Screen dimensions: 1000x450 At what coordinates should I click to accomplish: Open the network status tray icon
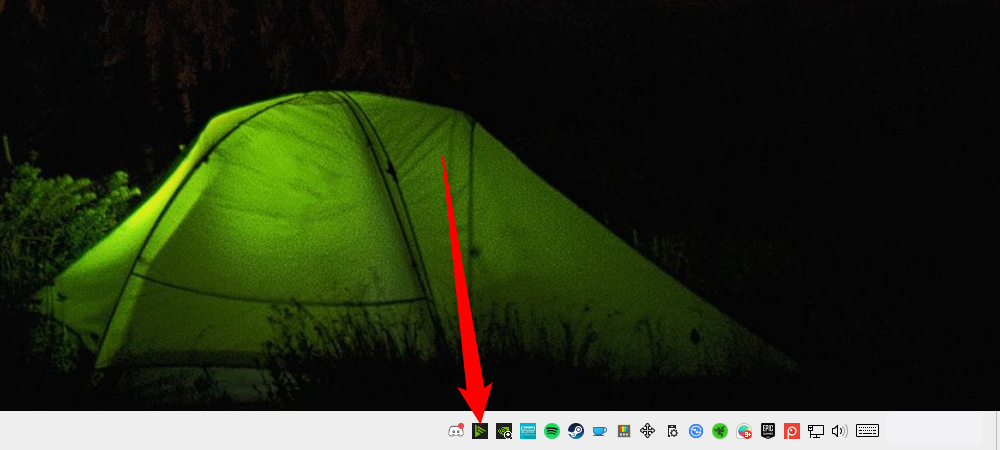pyautogui.click(x=816, y=432)
